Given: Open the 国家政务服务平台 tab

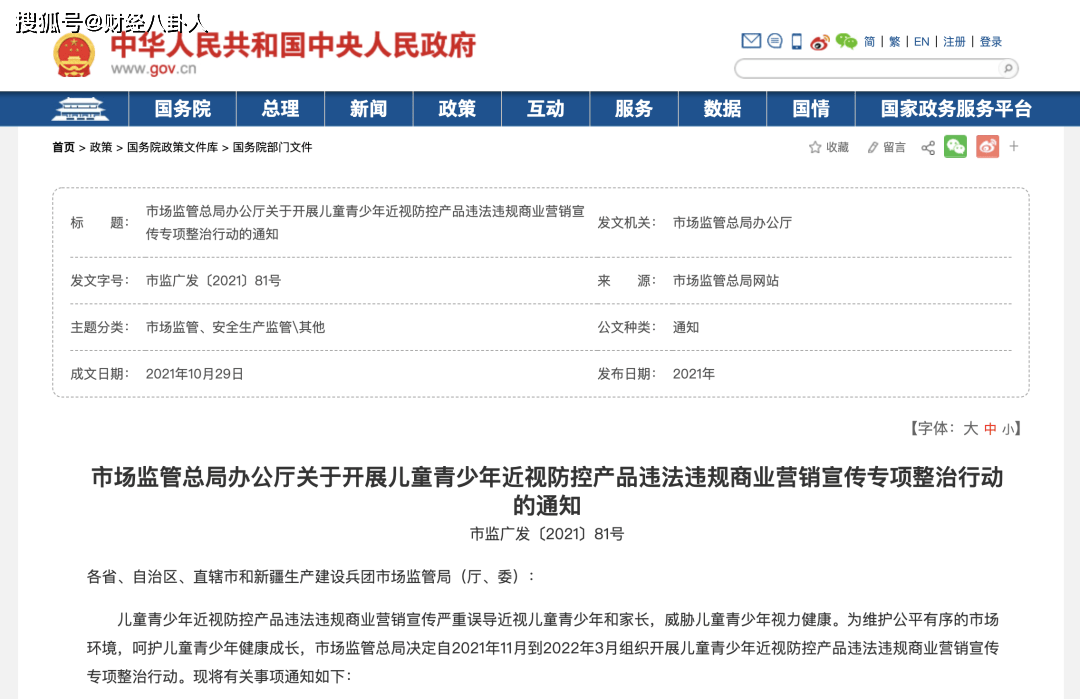Looking at the screenshot, I should 956,109.
